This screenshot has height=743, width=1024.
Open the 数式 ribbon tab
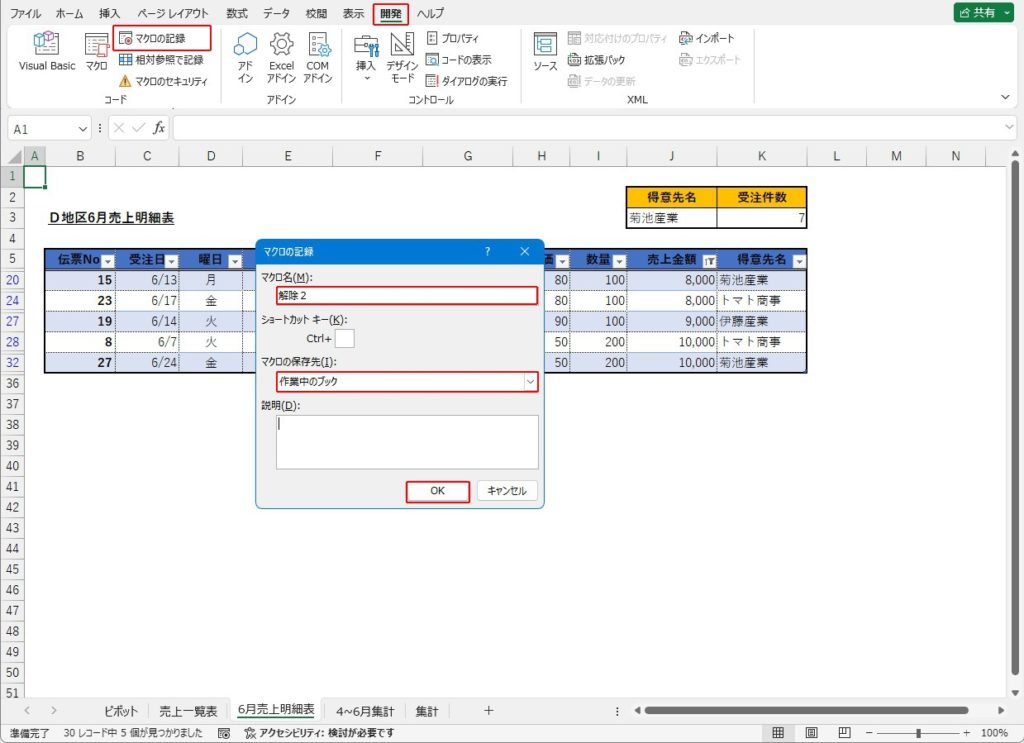coord(237,14)
